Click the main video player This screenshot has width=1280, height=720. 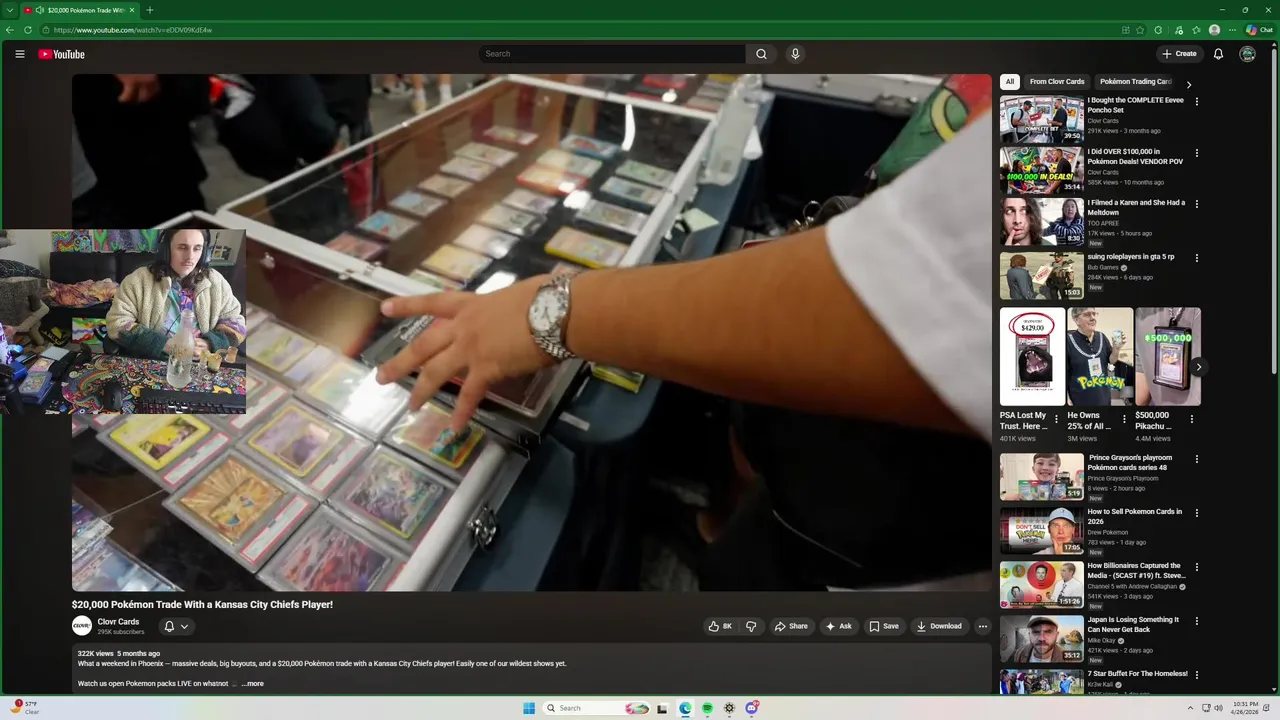point(531,332)
